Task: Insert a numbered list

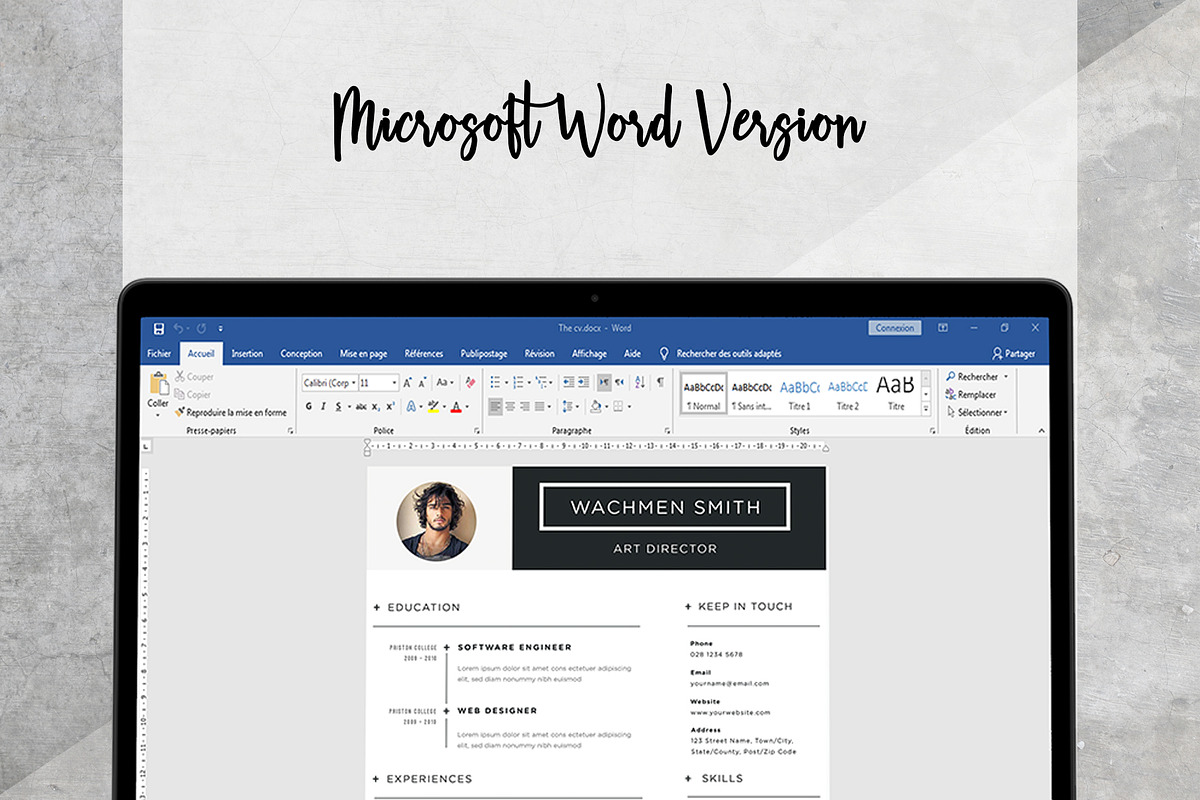Action: pos(520,383)
